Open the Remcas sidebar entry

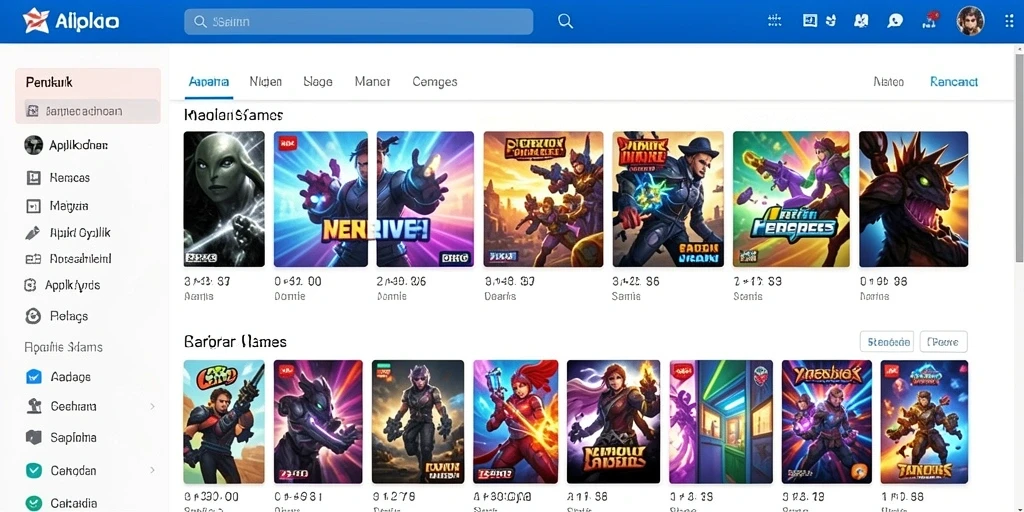pos(57,178)
